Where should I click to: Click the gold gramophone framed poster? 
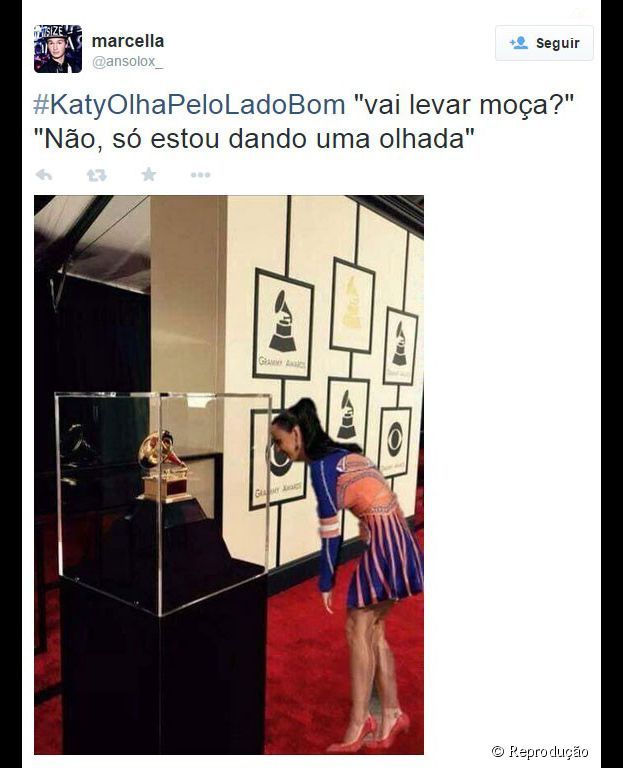click(x=352, y=305)
